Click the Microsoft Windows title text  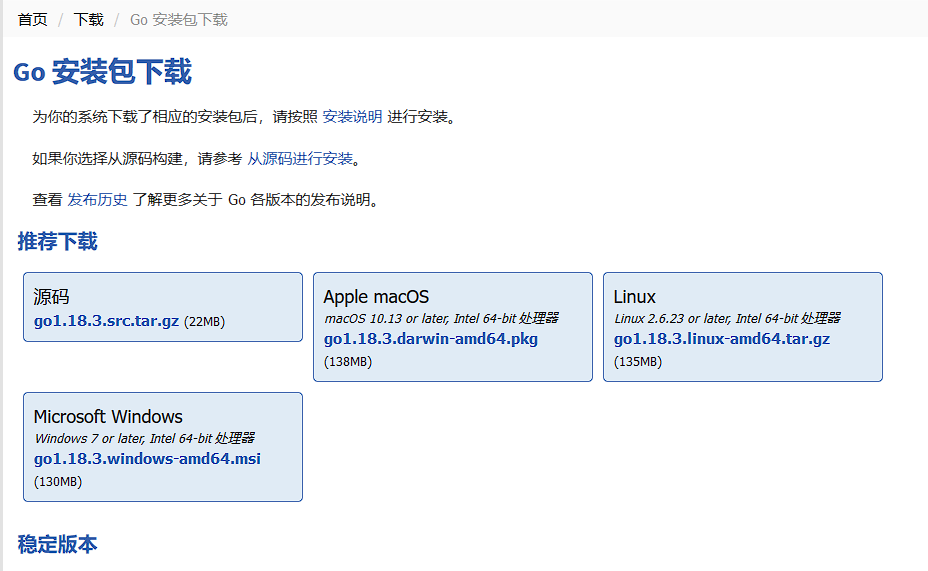[x=108, y=417]
